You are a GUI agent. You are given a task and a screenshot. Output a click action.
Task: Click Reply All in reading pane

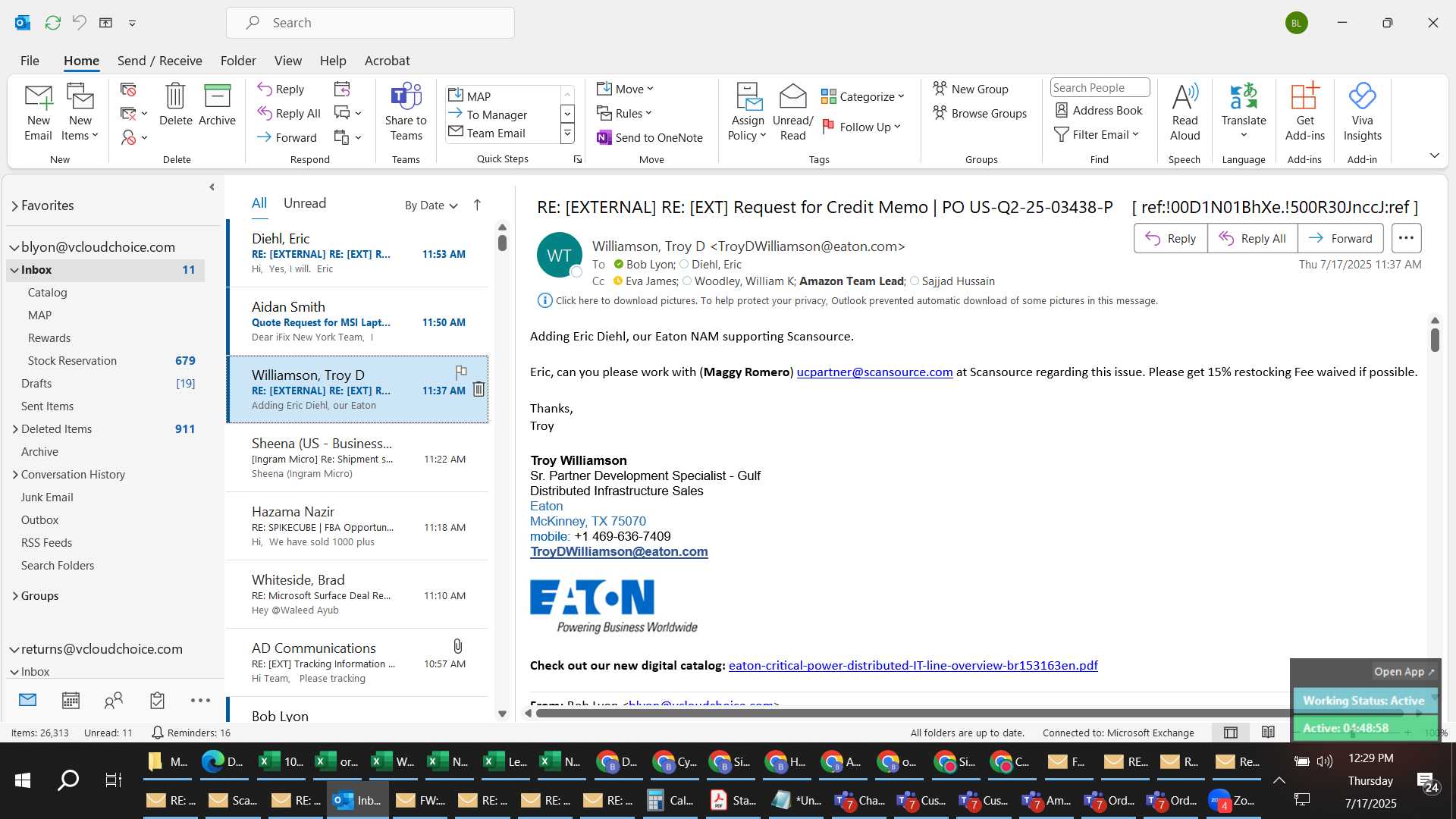click(1252, 238)
